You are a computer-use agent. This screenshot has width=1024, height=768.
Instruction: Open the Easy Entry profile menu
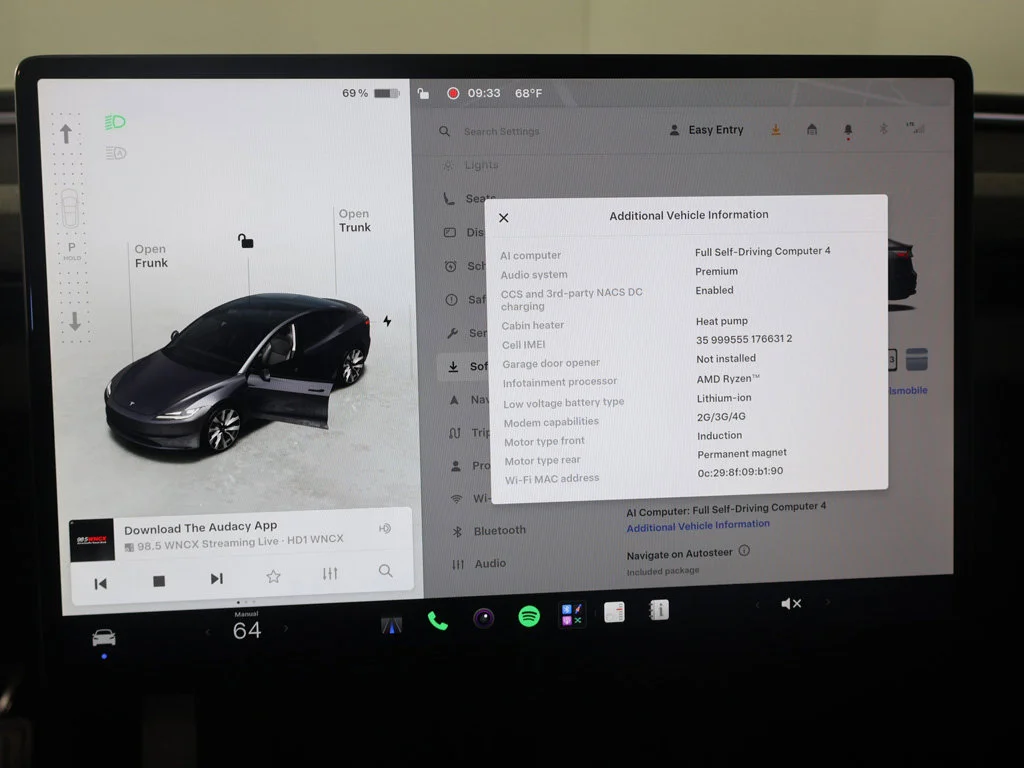[707, 130]
